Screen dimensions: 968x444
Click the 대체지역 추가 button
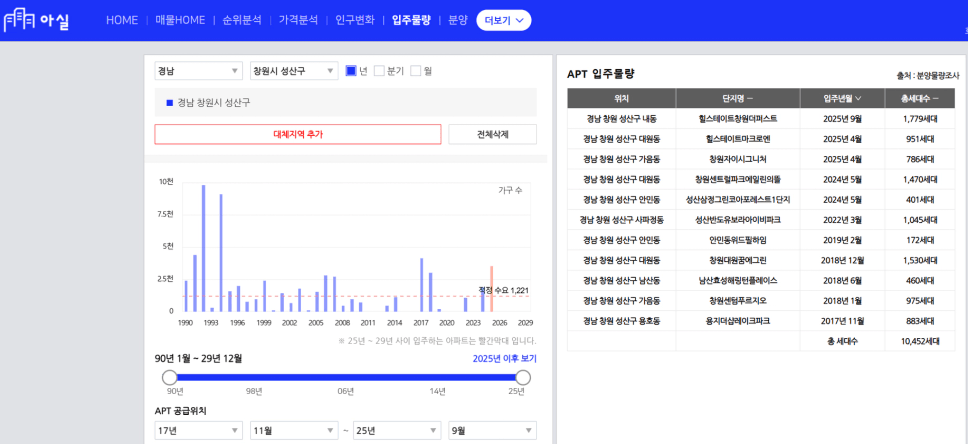[x=298, y=134]
